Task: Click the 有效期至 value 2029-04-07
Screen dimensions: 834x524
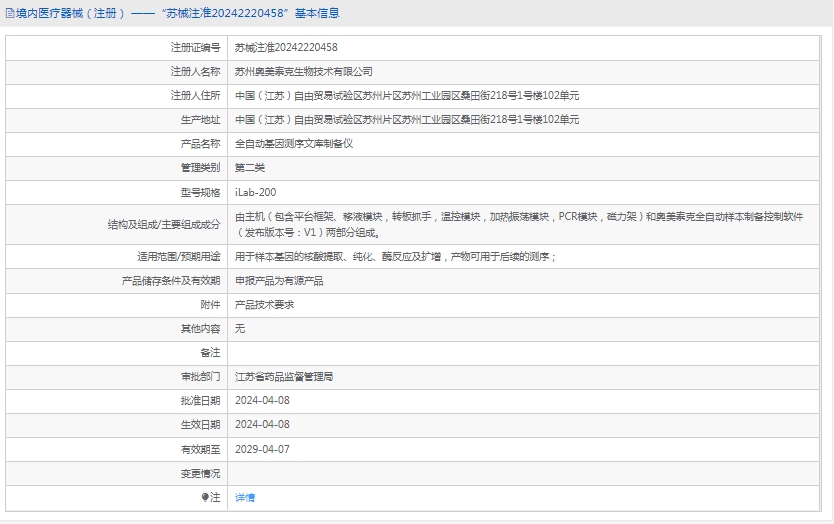Action: coord(262,449)
